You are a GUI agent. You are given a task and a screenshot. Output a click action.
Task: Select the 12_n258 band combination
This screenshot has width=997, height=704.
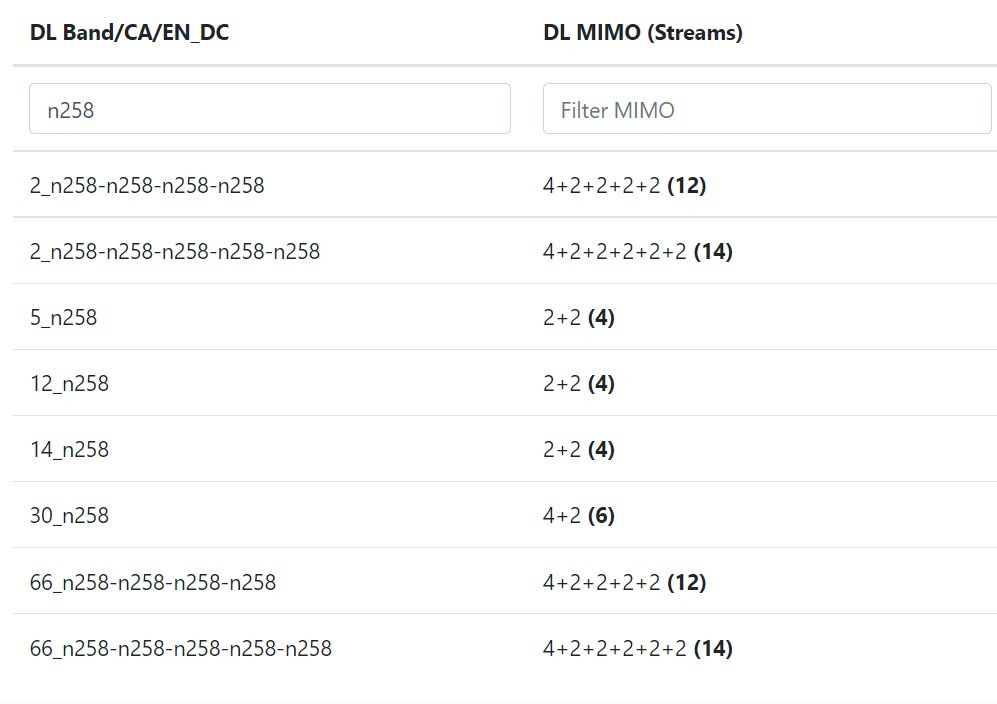click(69, 383)
